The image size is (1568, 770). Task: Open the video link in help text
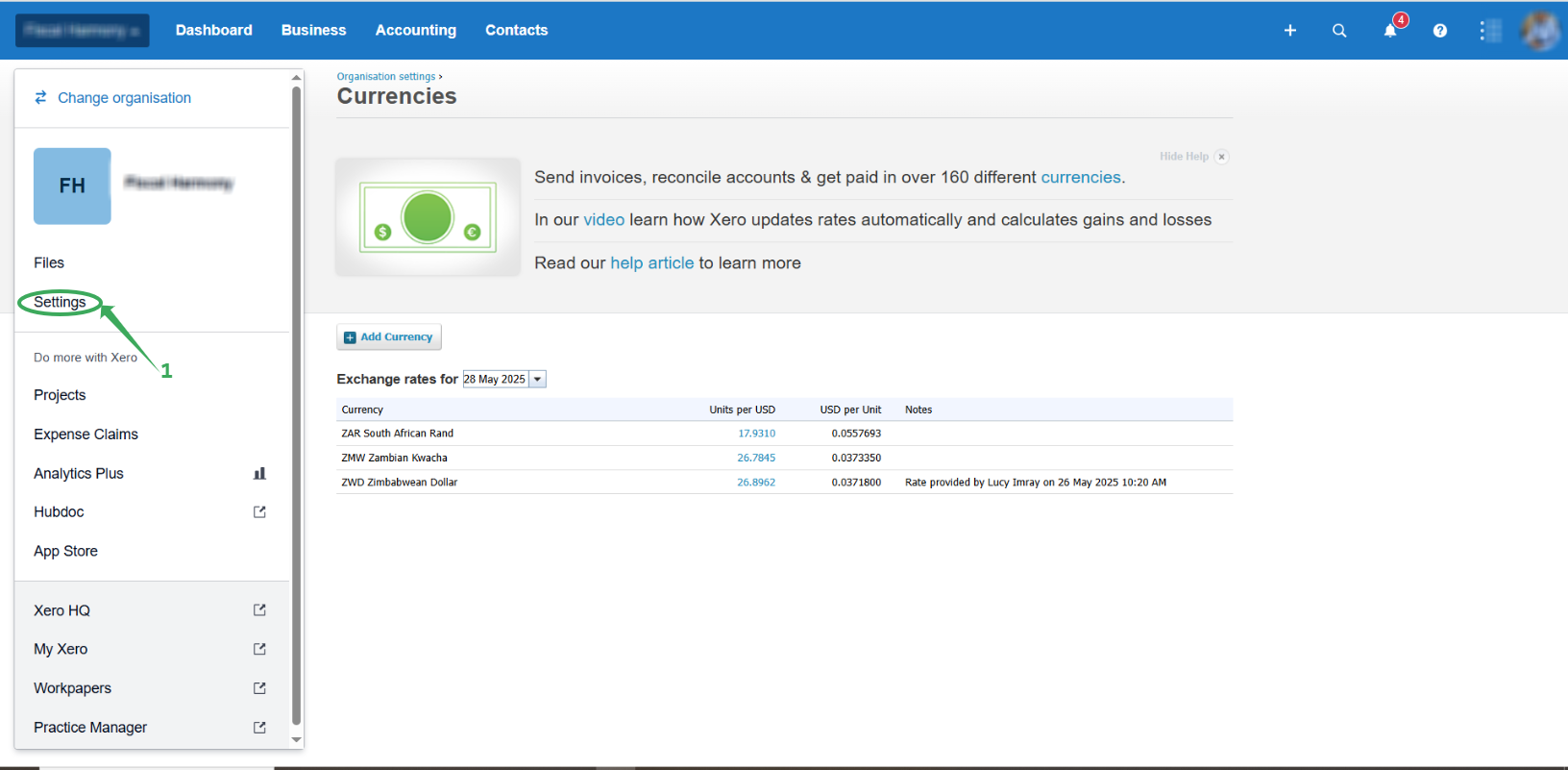coord(604,220)
